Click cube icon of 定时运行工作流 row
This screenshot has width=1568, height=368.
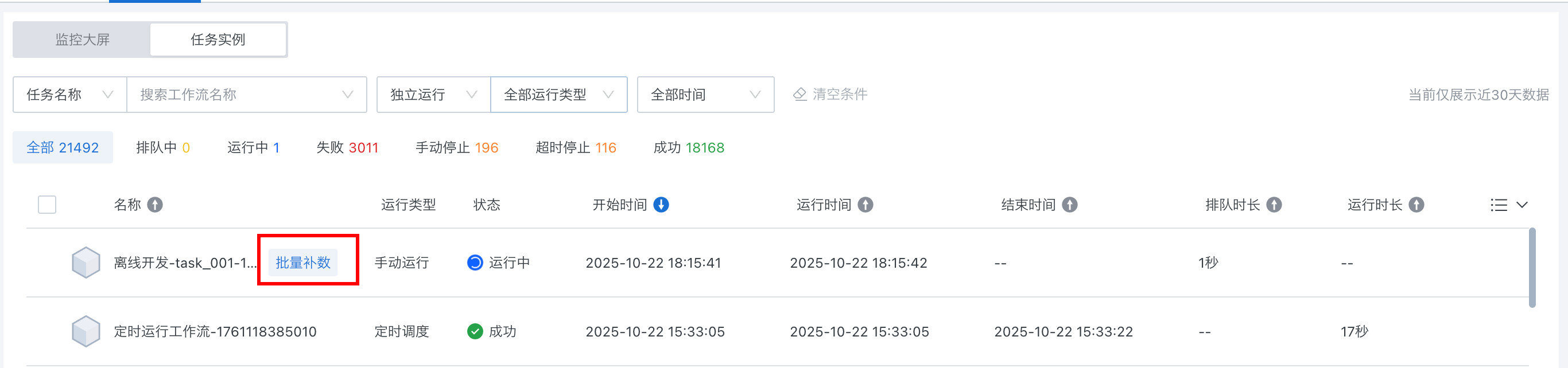[x=86, y=331]
